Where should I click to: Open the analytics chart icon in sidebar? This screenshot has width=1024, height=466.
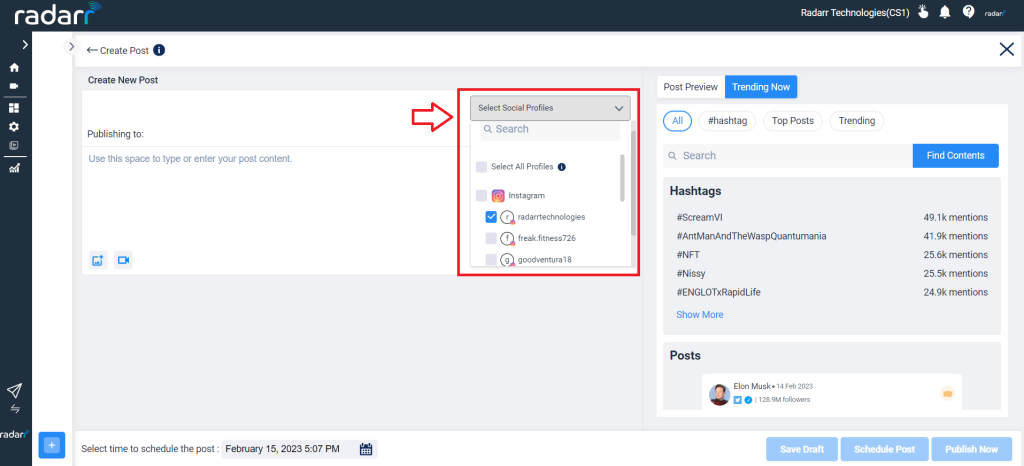[14, 168]
